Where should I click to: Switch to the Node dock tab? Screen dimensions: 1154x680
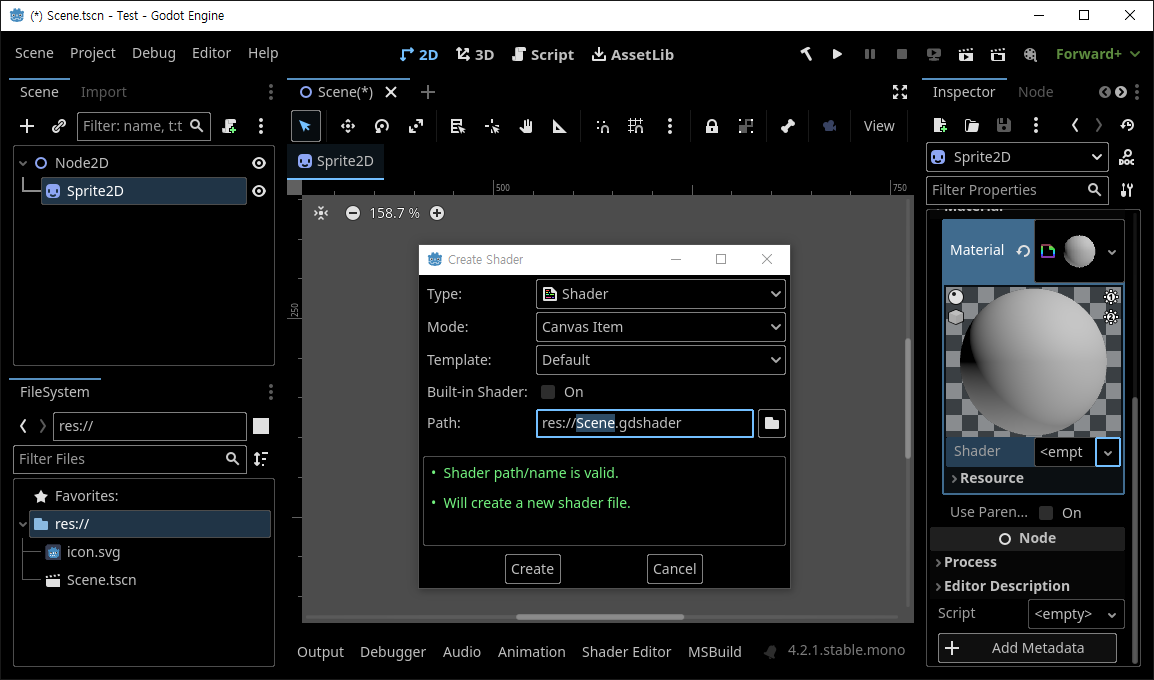[x=1035, y=92]
